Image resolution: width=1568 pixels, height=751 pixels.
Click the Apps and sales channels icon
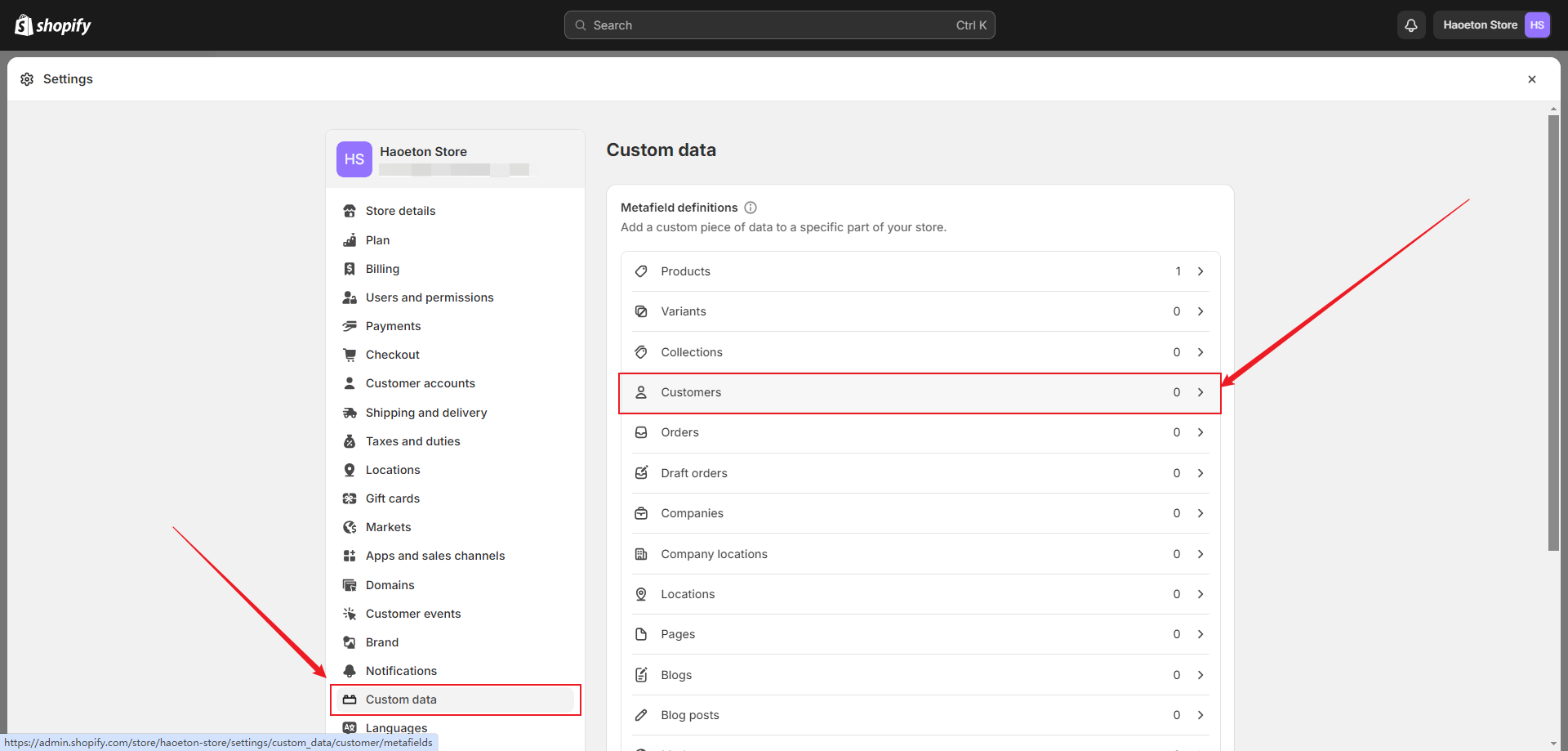pos(350,556)
